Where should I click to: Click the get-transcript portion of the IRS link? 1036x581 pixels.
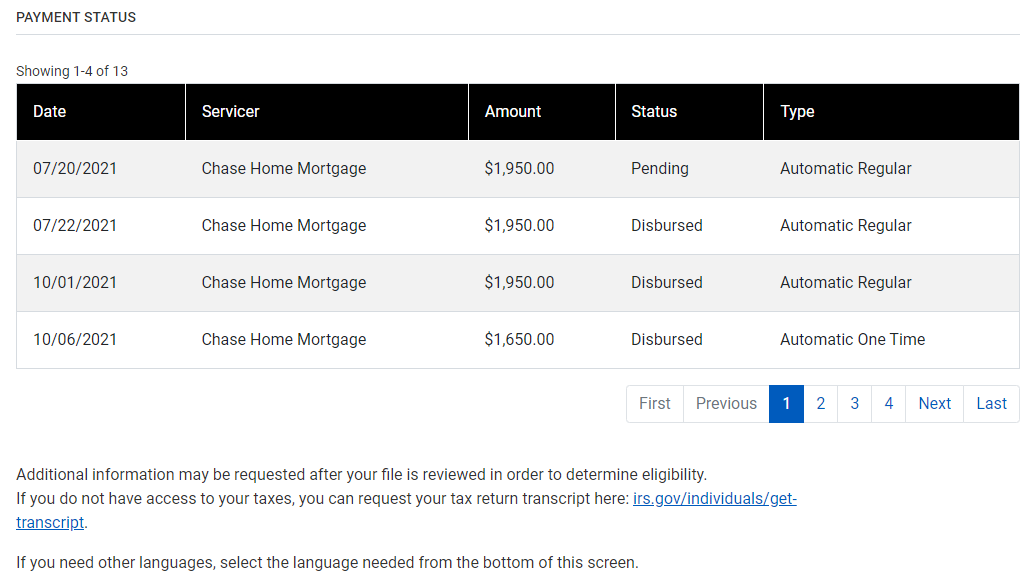point(45,522)
